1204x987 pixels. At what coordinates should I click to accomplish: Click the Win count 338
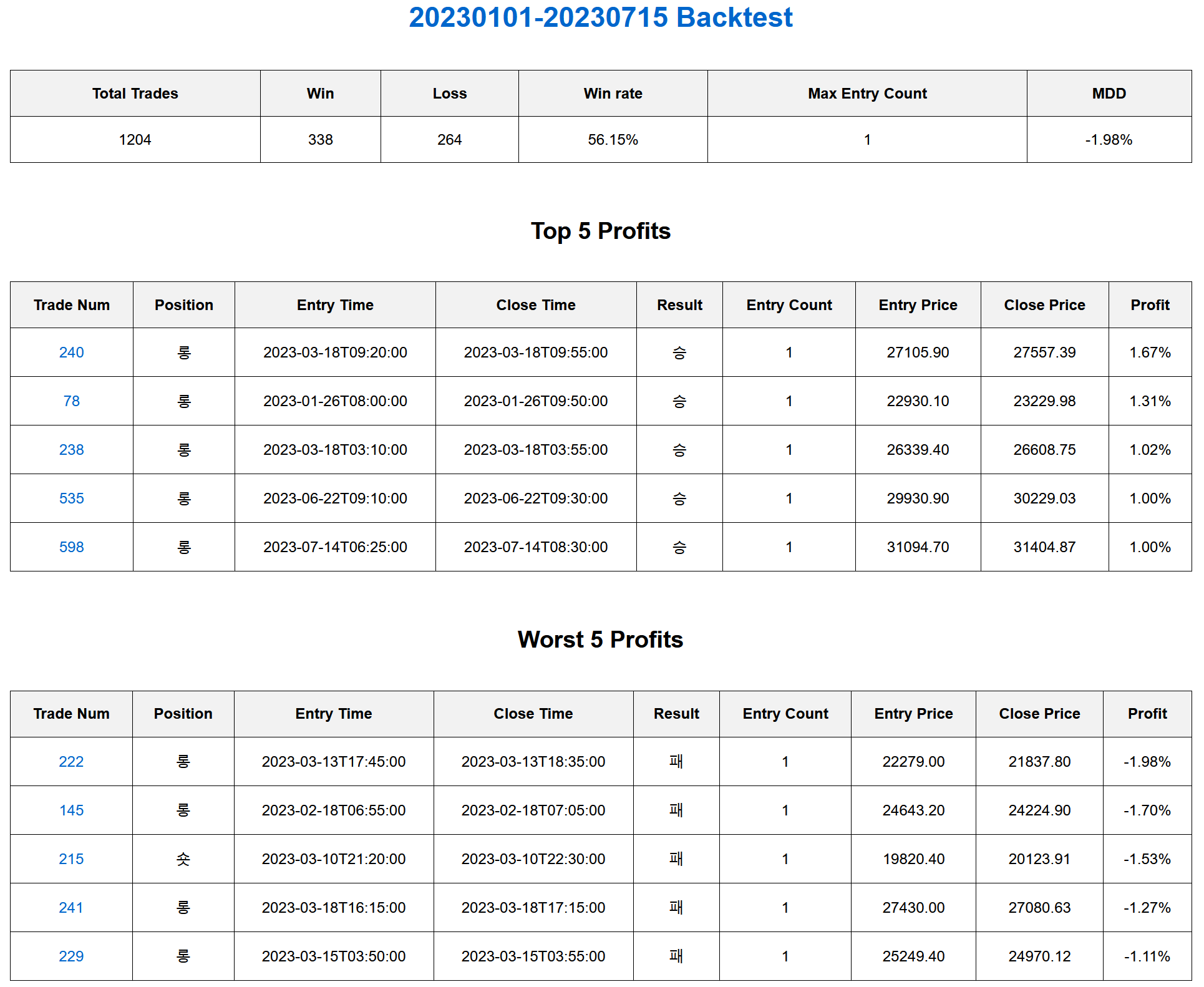pyautogui.click(x=320, y=140)
